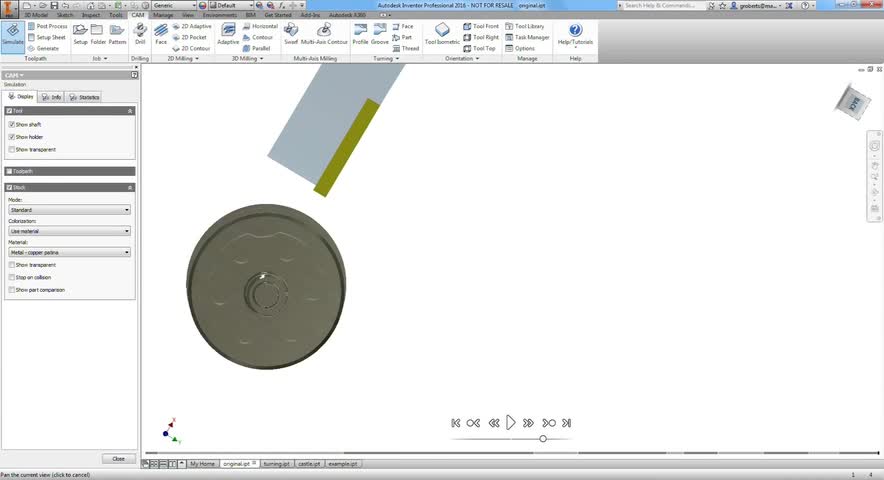Enable Show part comparison checkbox
The height and width of the screenshot is (480, 884).
click(x=12, y=290)
